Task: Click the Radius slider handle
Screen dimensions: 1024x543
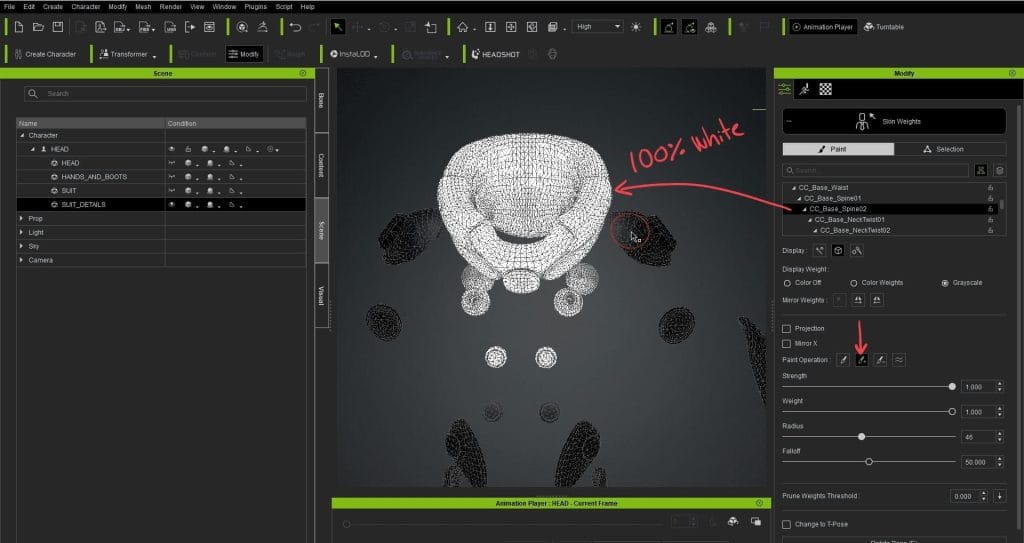Action: [861, 436]
